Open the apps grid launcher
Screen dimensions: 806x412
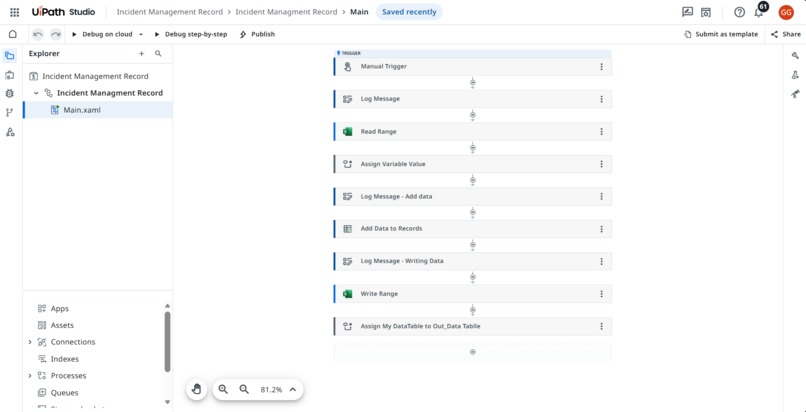pyautogui.click(x=14, y=12)
